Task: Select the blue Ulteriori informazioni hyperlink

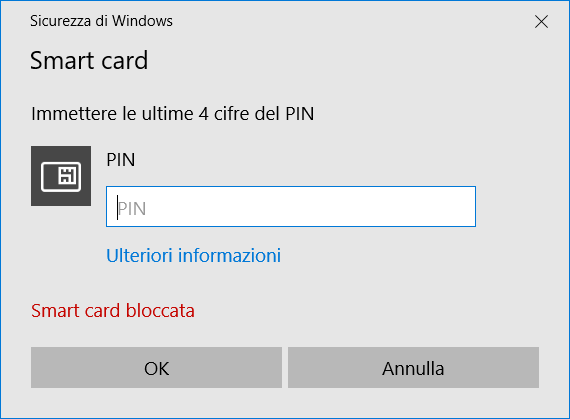Action: [x=193, y=255]
